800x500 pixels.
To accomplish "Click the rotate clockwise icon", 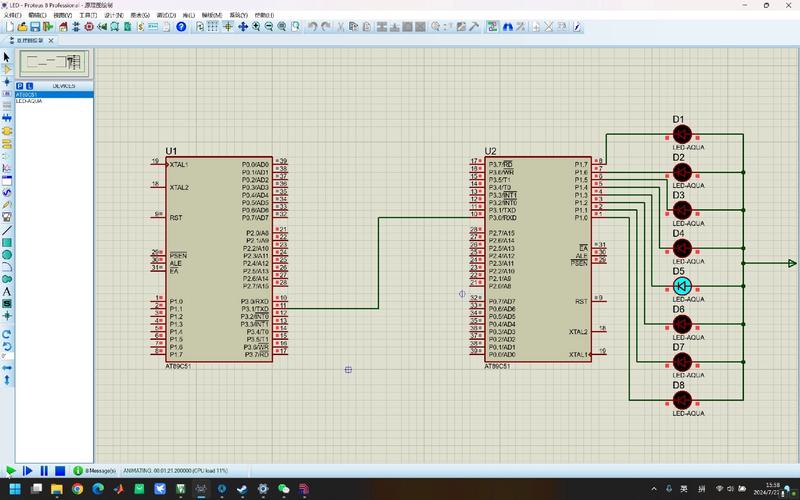I will (7, 333).
